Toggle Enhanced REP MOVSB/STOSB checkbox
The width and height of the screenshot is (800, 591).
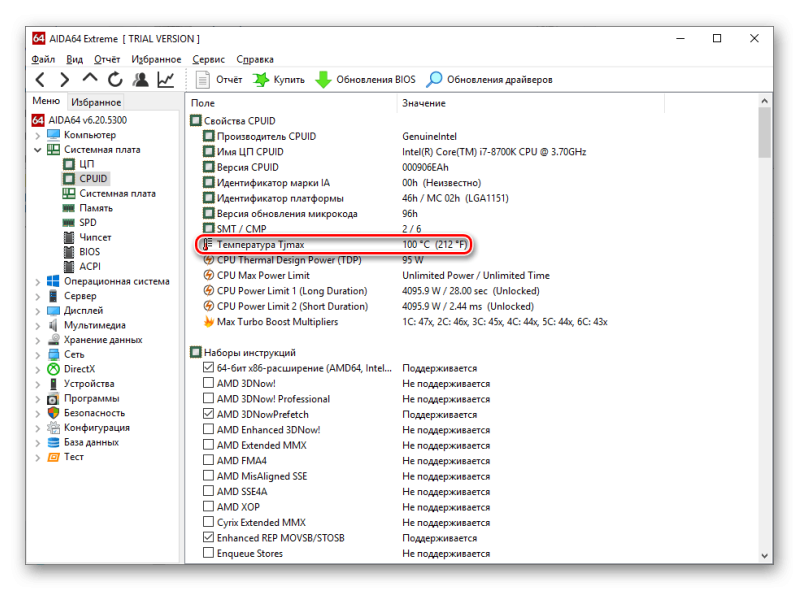pos(208,537)
